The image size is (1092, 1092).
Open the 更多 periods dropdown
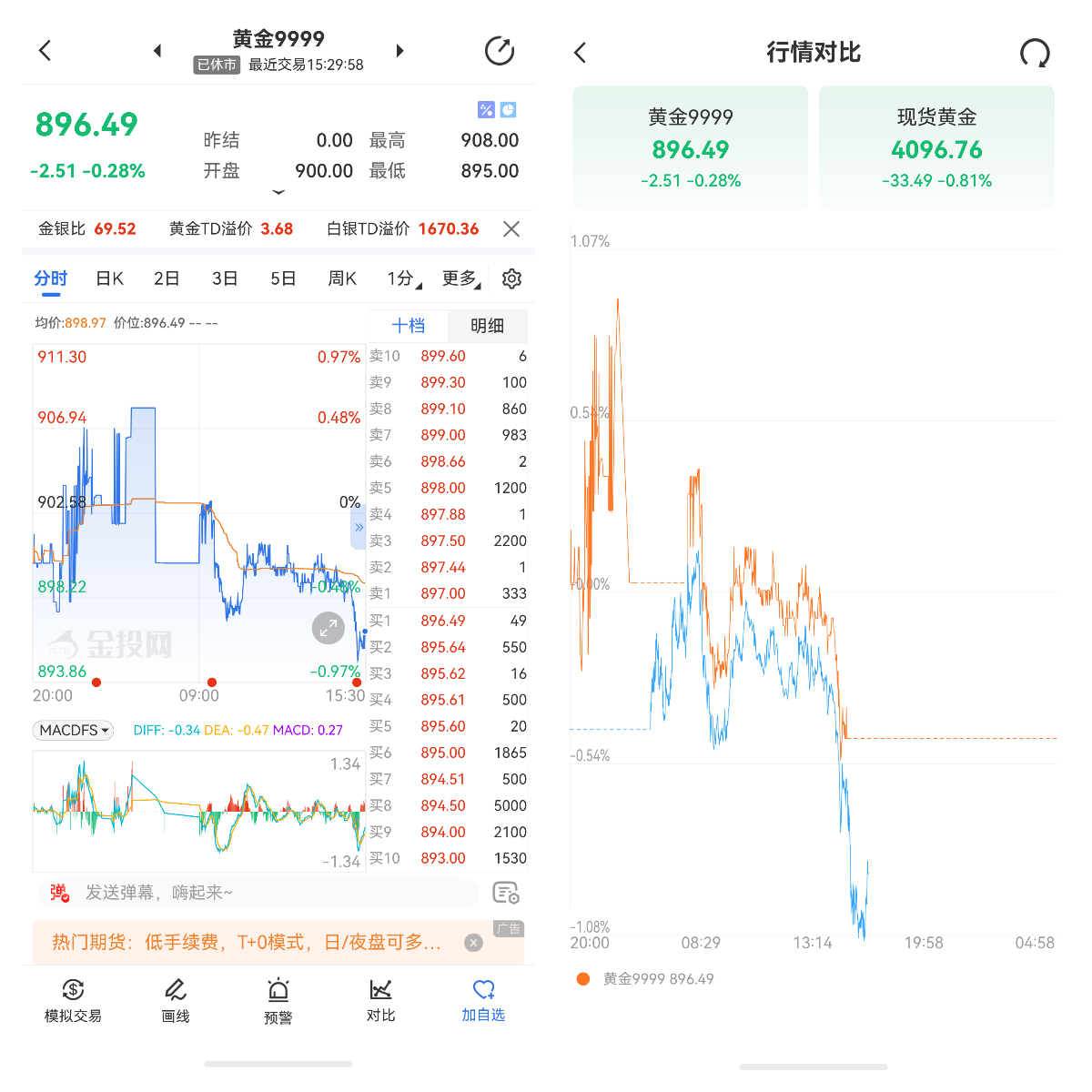[461, 278]
